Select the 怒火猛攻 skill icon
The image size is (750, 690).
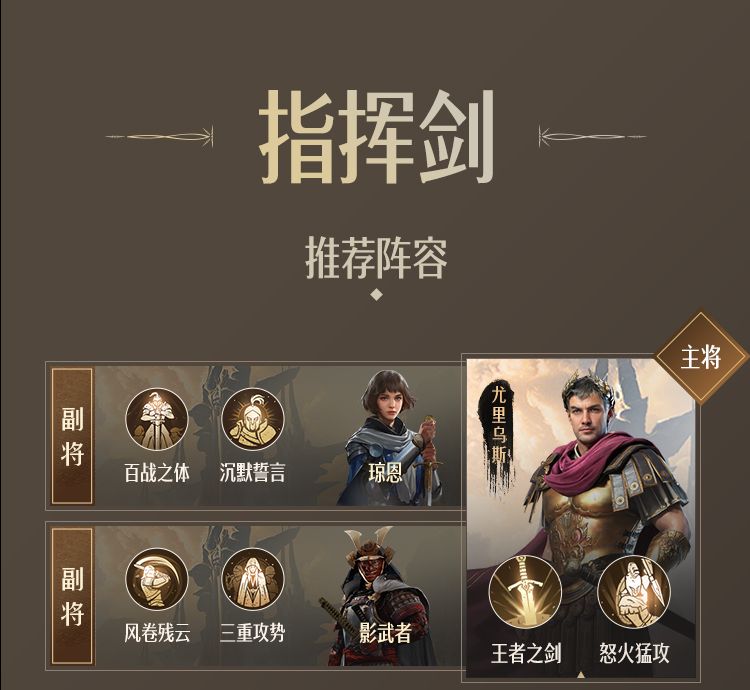(634, 592)
